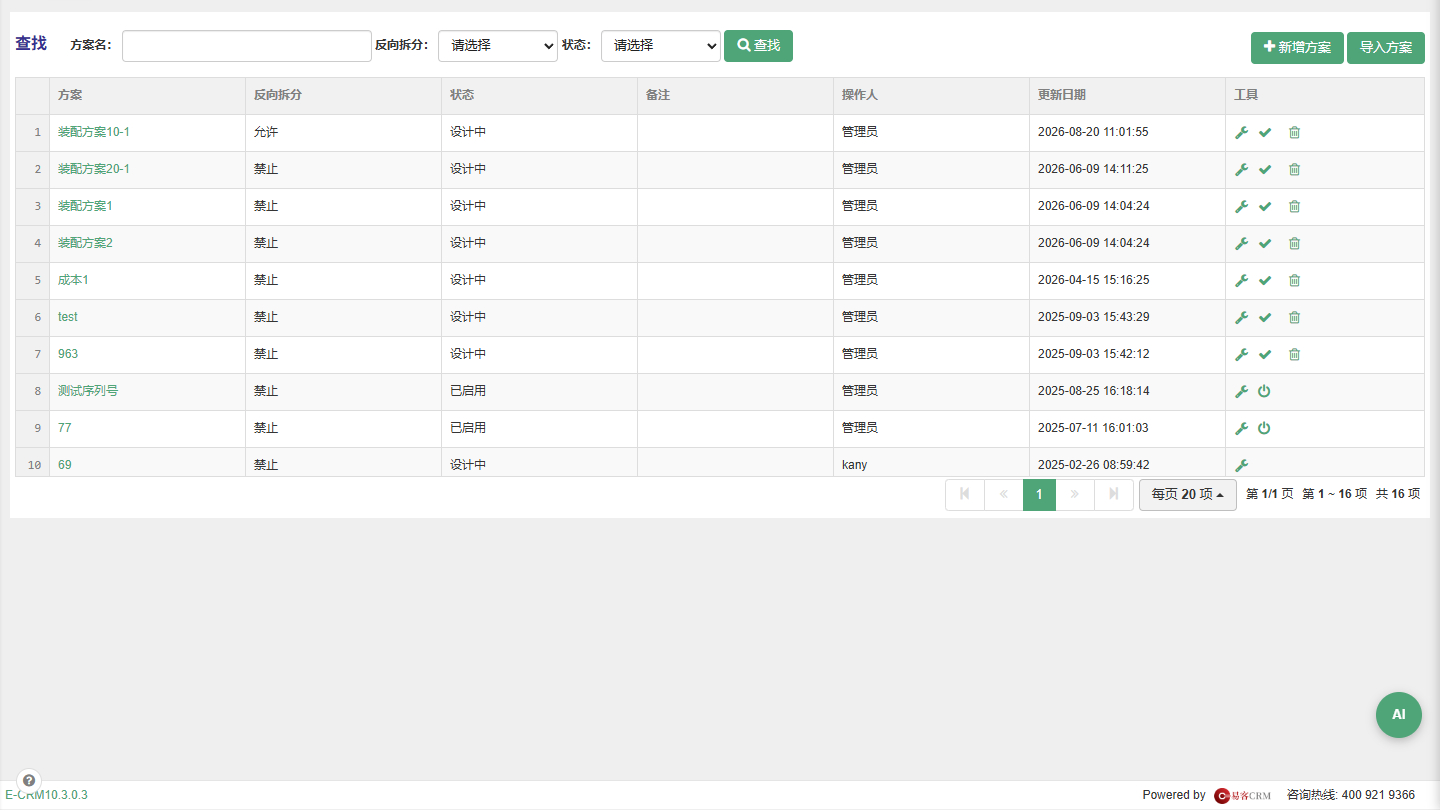This screenshot has height=810, width=1440.
Task: Click date 2025-09-03 15:43:29
Action: click(1093, 317)
